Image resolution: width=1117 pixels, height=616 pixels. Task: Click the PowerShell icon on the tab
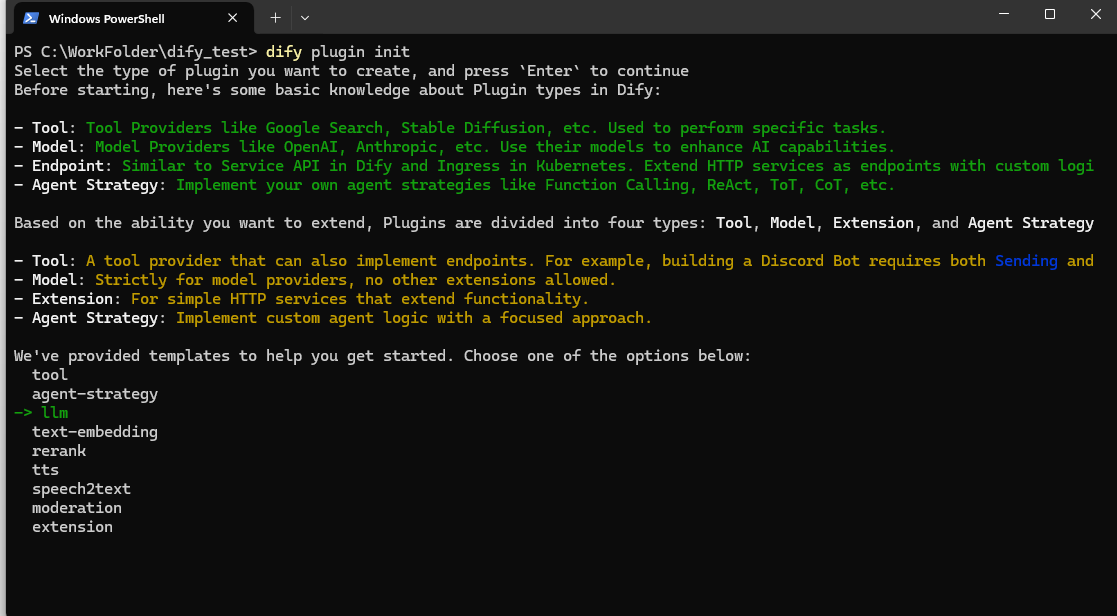click(29, 17)
